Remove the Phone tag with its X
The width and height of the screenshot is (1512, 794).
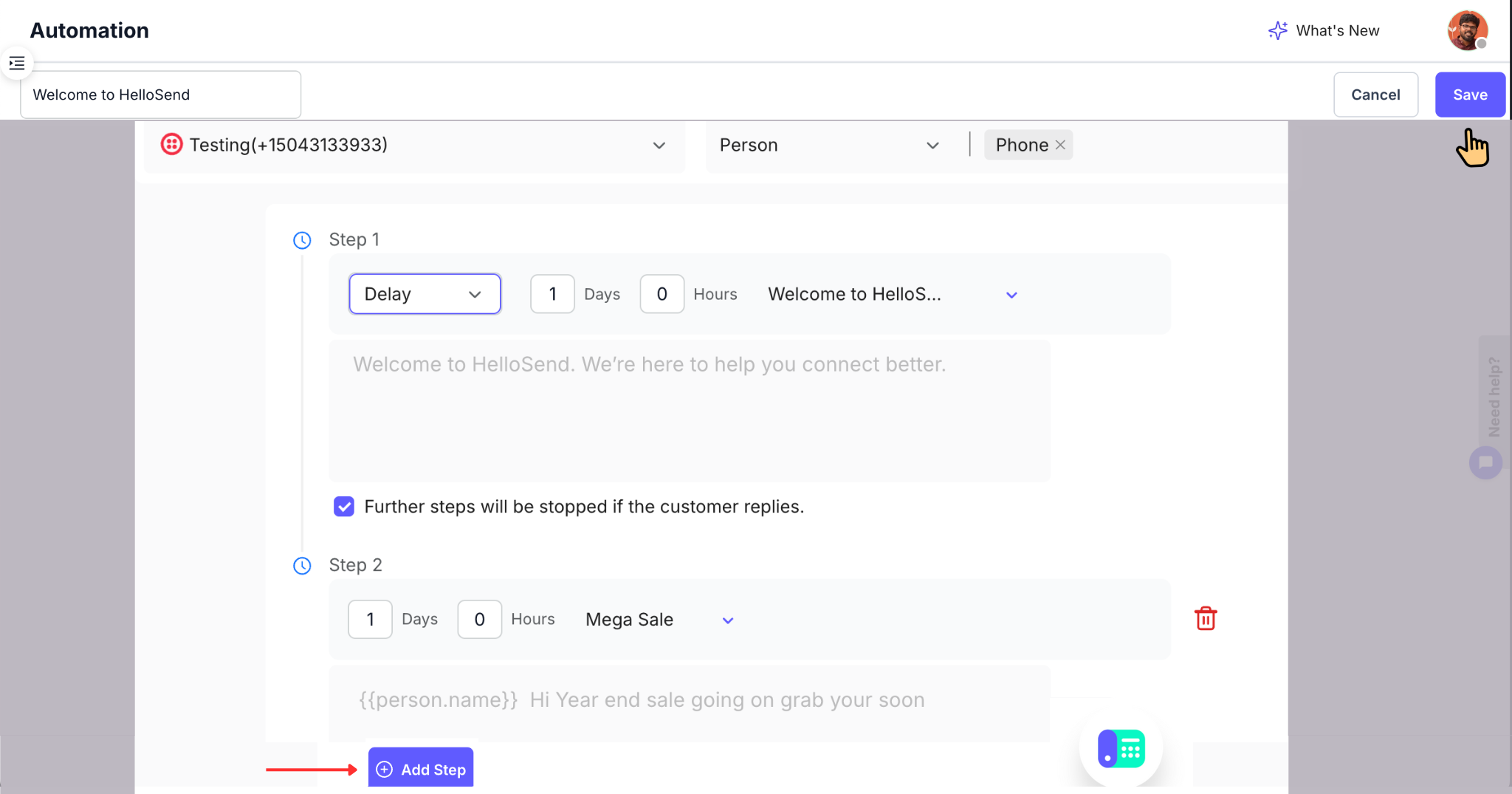1060,145
